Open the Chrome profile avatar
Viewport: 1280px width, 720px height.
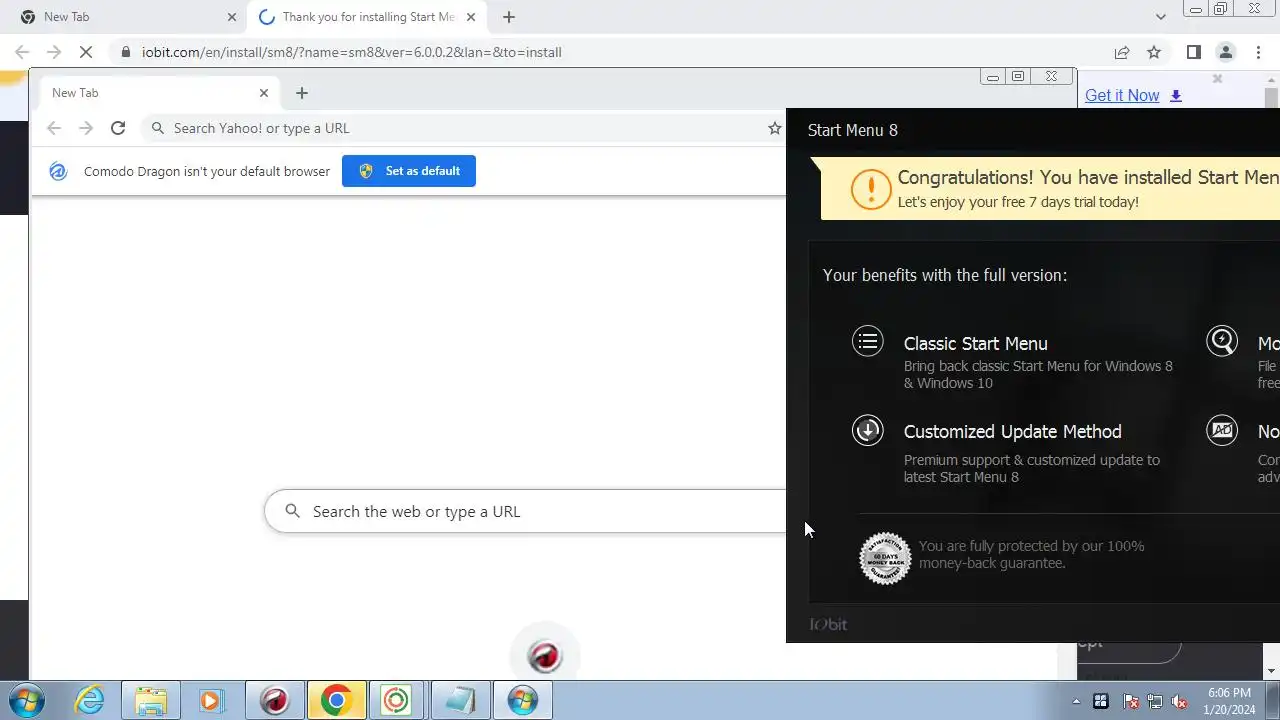(x=1225, y=52)
